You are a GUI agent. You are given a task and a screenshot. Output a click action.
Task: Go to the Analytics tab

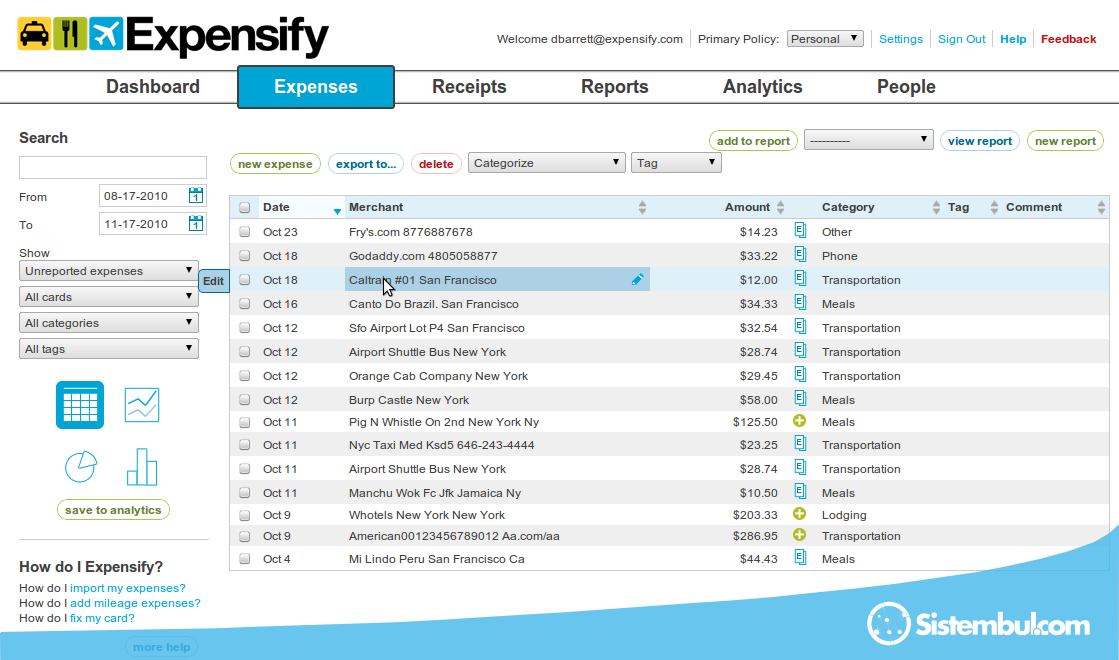click(x=762, y=86)
